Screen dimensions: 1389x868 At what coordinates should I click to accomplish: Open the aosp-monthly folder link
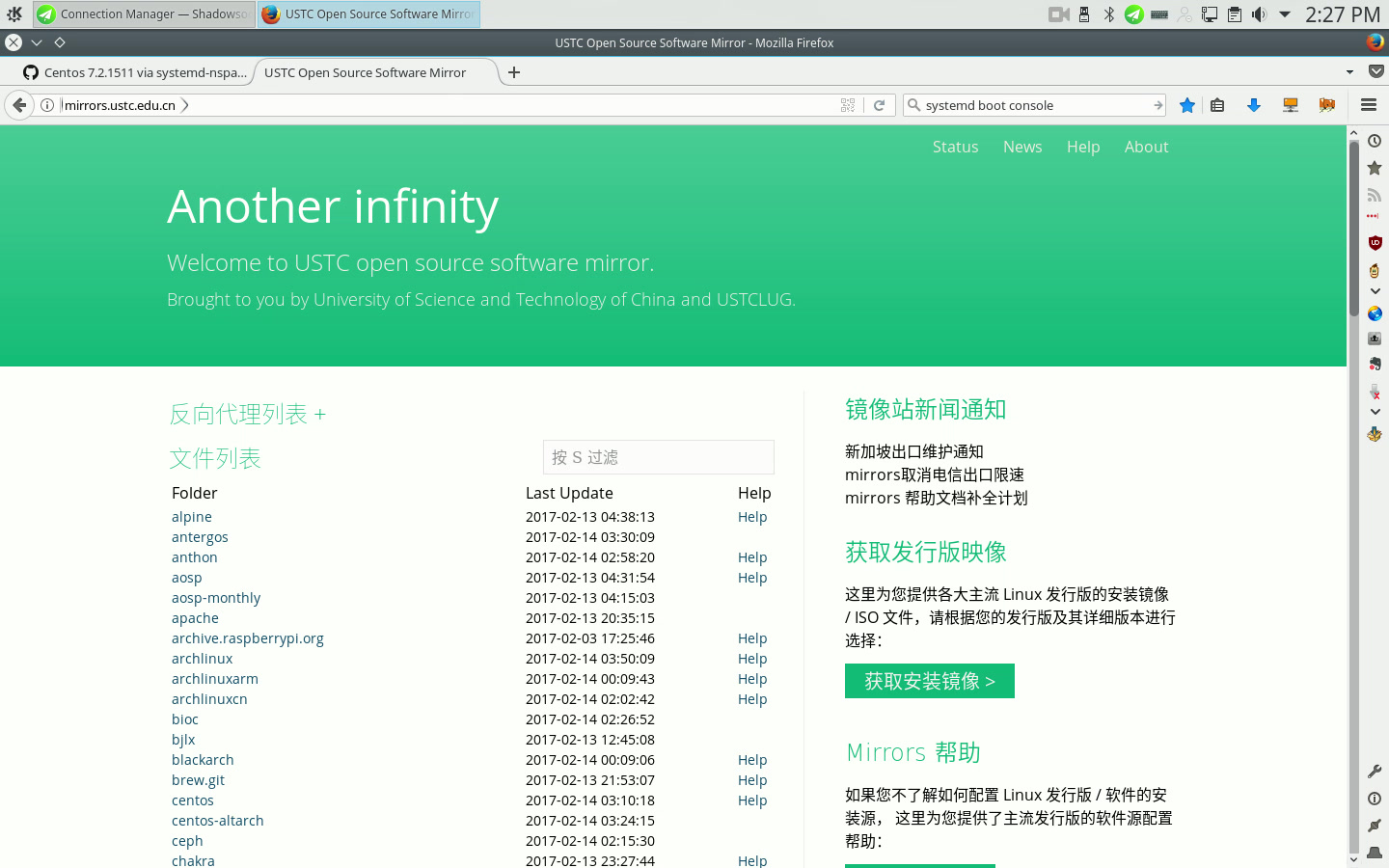click(216, 598)
